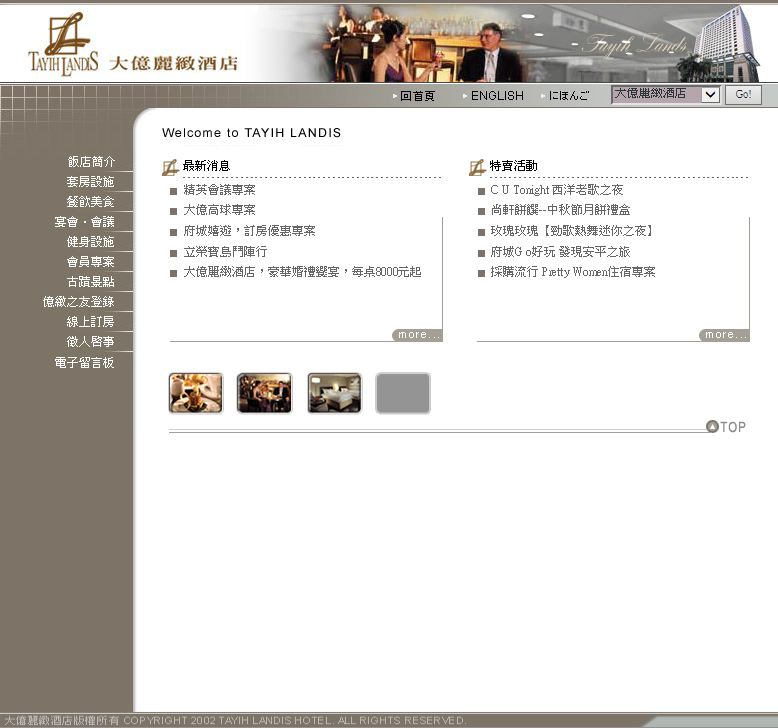The width and height of the screenshot is (778, 728).
Task: Click the Welcome to TAYIH LANDIS heading
Action: pyautogui.click(x=252, y=133)
